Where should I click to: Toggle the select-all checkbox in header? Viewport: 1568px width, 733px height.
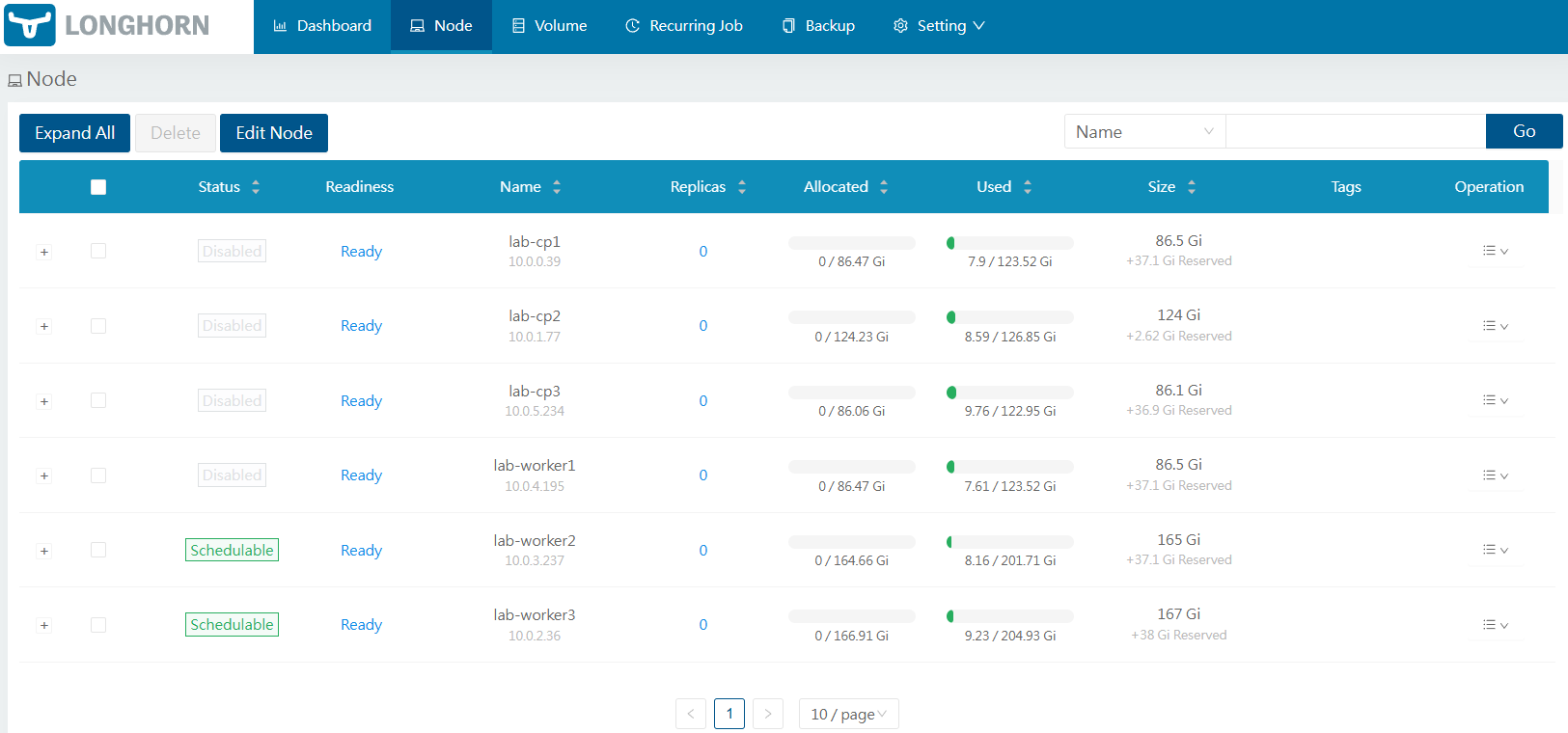98,187
